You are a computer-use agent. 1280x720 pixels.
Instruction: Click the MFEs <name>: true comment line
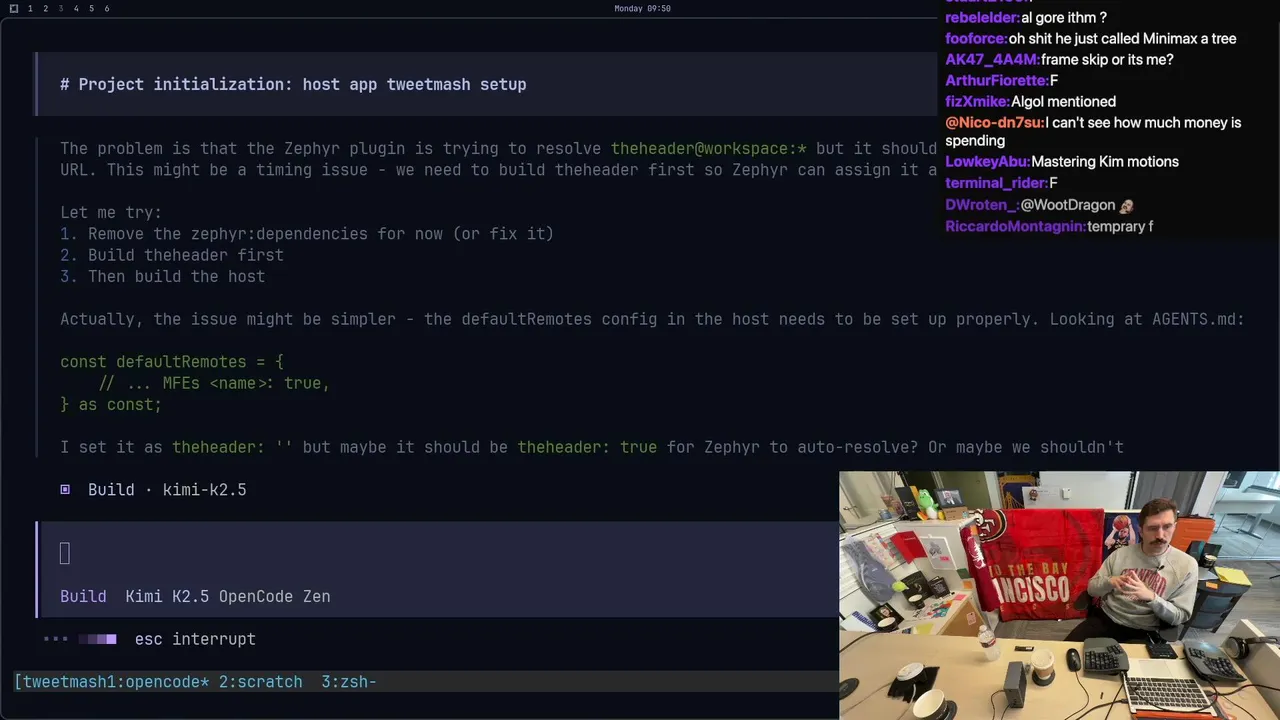(x=214, y=383)
